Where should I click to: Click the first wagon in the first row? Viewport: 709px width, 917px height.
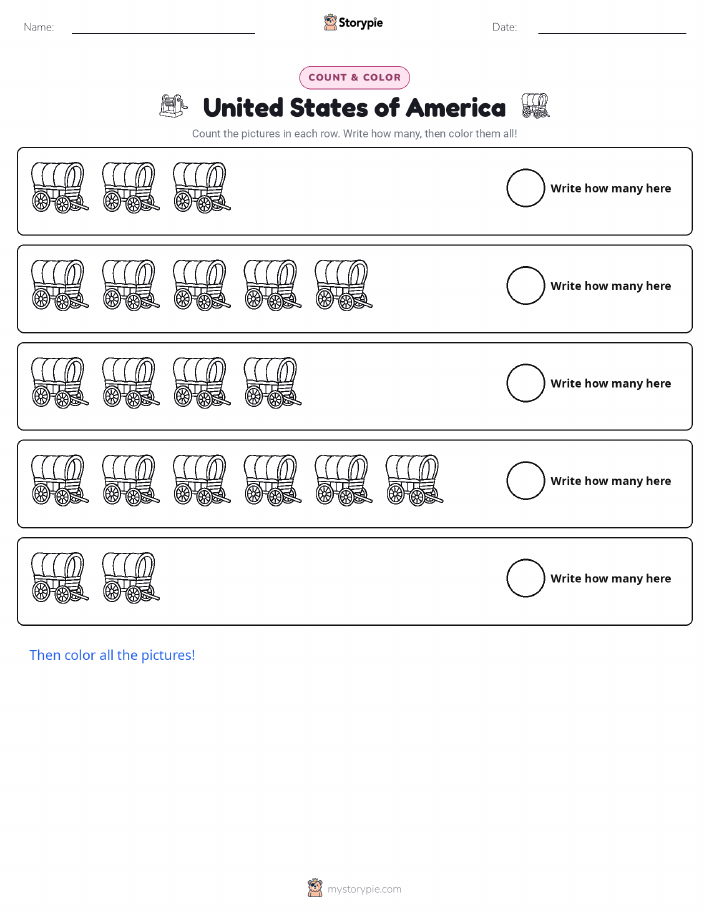60,187
